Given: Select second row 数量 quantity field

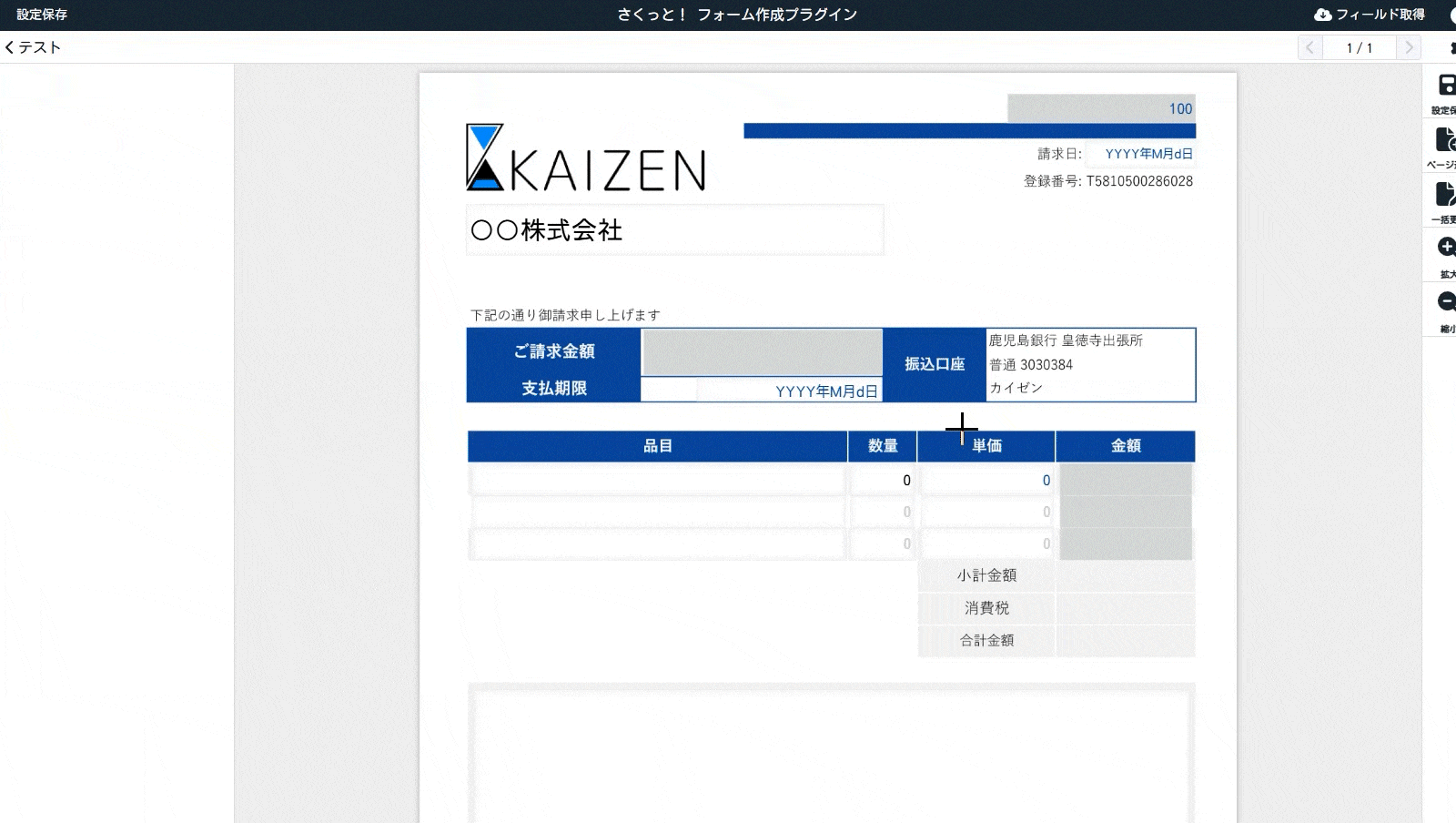Looking at the screenshot, I should tap(883, 512).
